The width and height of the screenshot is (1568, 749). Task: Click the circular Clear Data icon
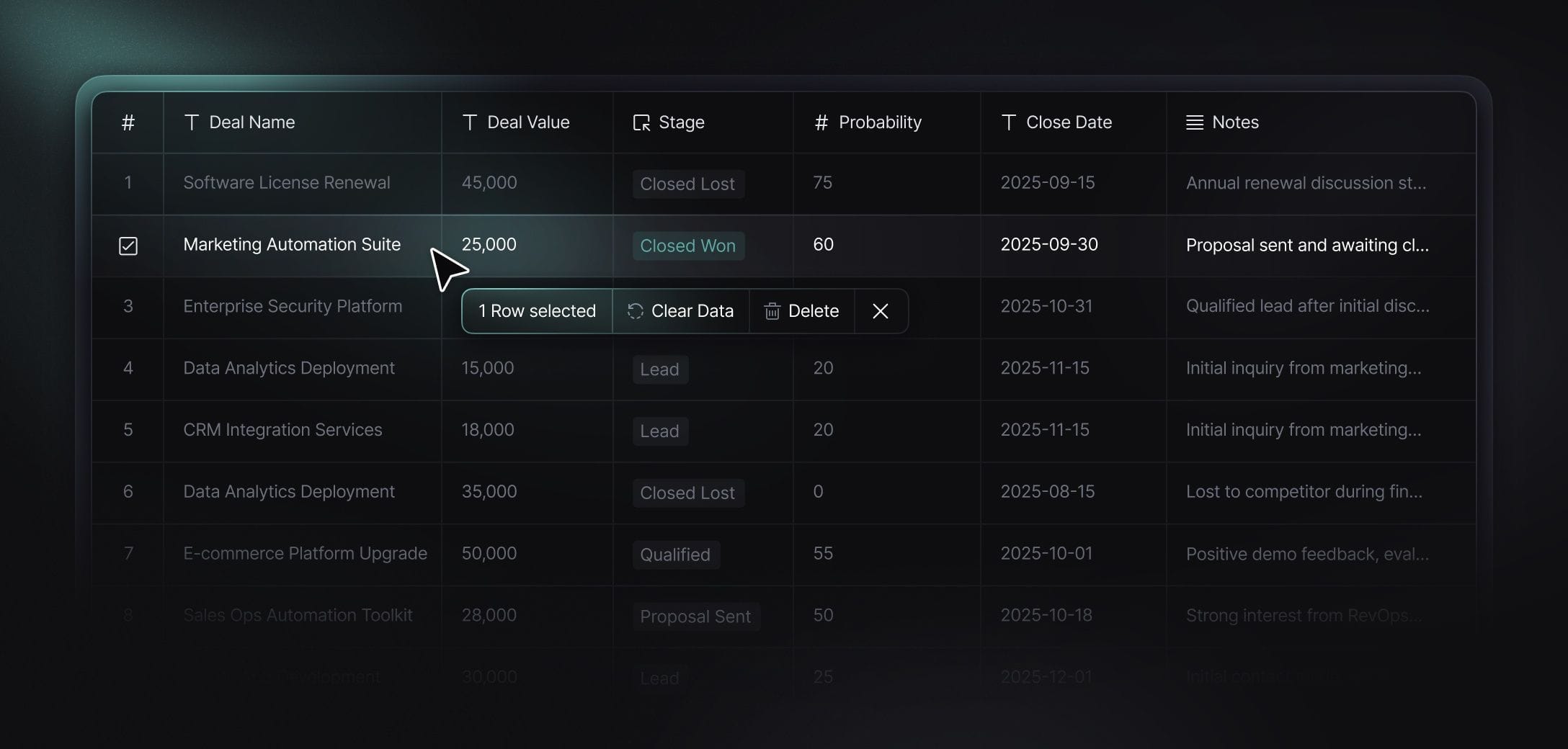pos(635,311)
